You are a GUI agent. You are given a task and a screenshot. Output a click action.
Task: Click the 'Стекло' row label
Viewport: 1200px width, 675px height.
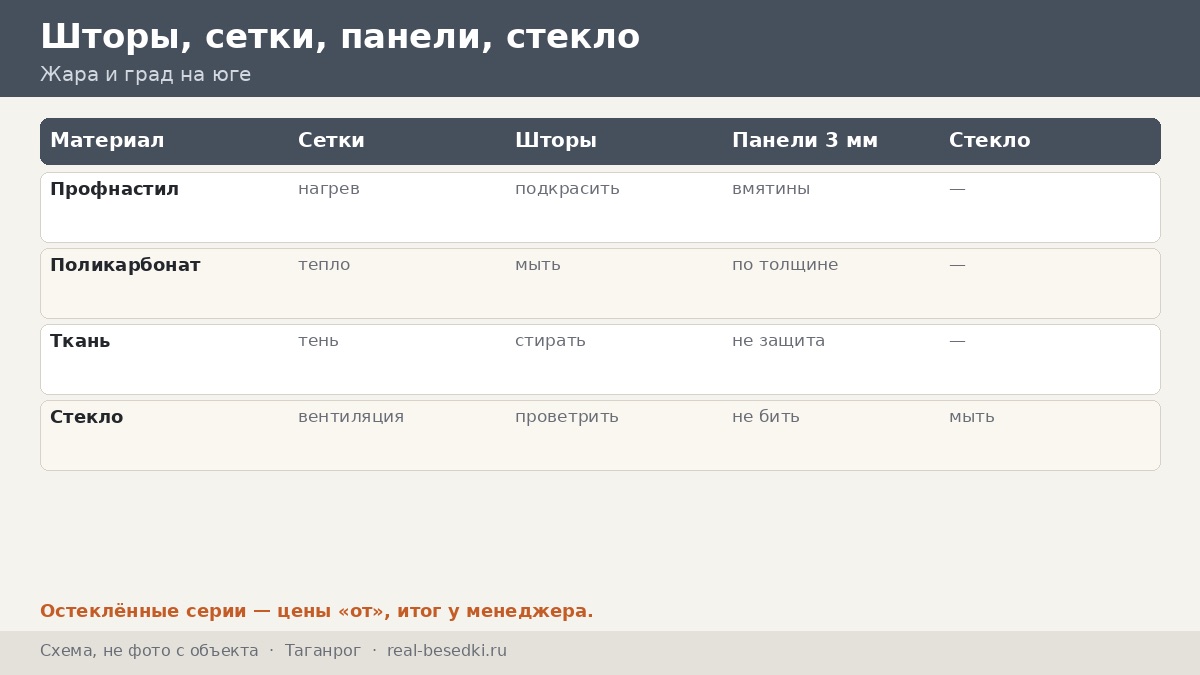[86, 417]
